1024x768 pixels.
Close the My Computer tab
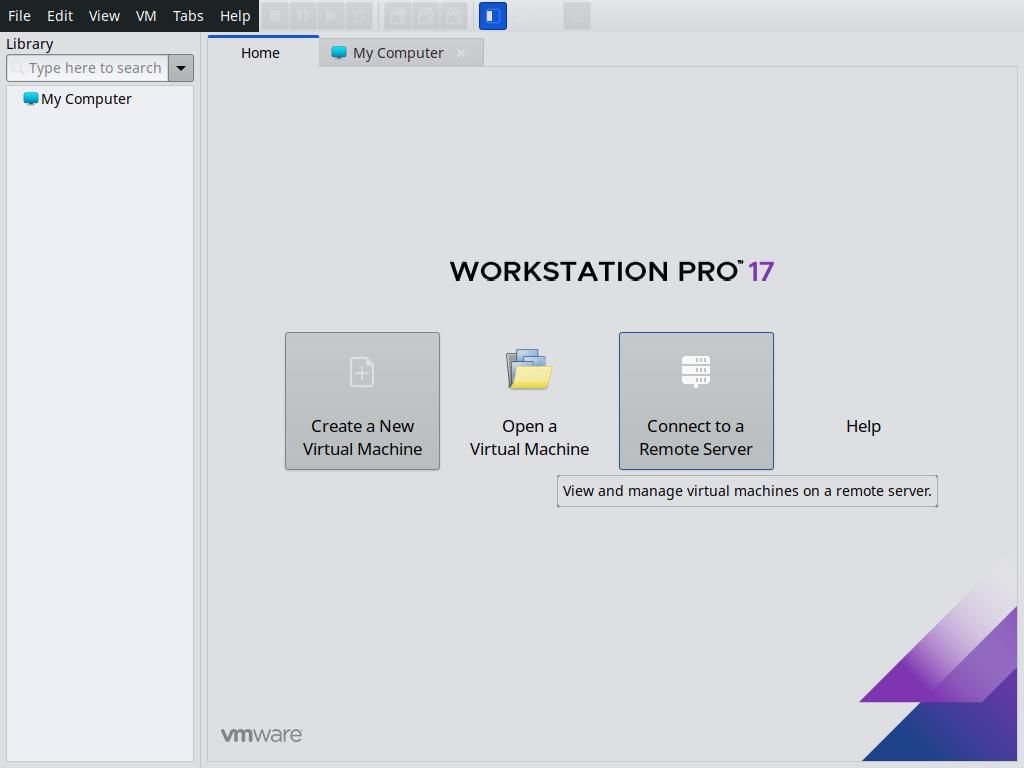point(461,53)
